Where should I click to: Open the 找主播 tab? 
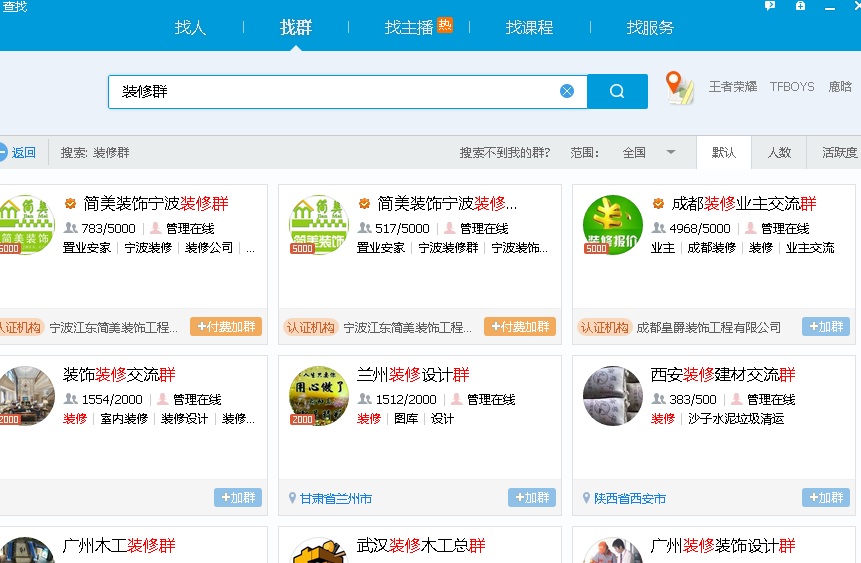pos(409,27)
